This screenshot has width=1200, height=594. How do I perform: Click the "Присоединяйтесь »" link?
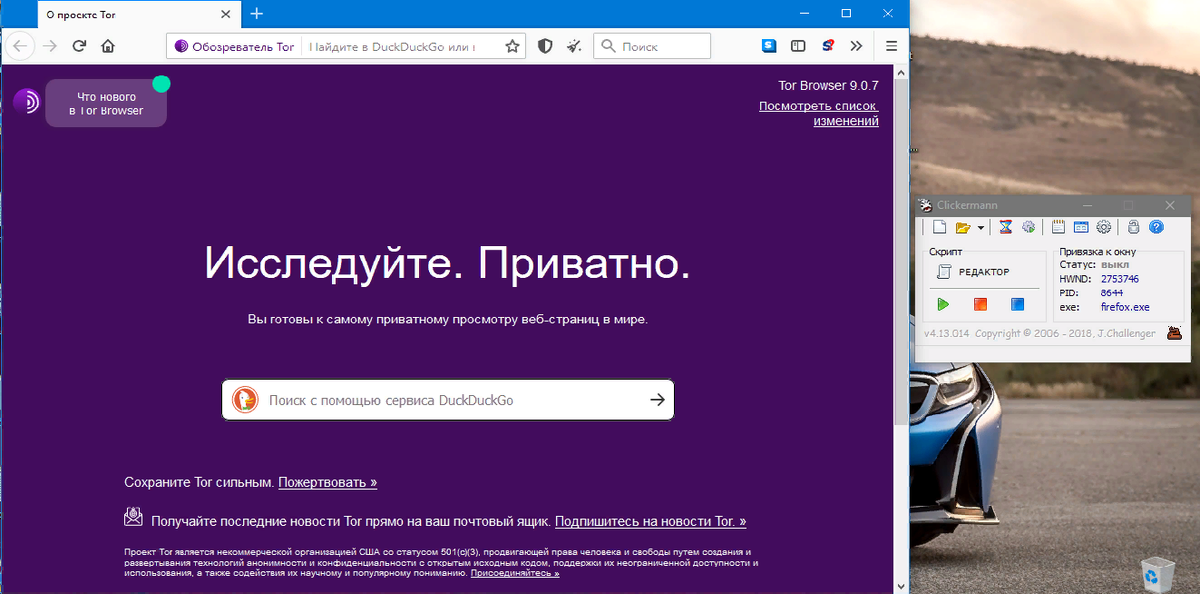[x=515, y=574]
